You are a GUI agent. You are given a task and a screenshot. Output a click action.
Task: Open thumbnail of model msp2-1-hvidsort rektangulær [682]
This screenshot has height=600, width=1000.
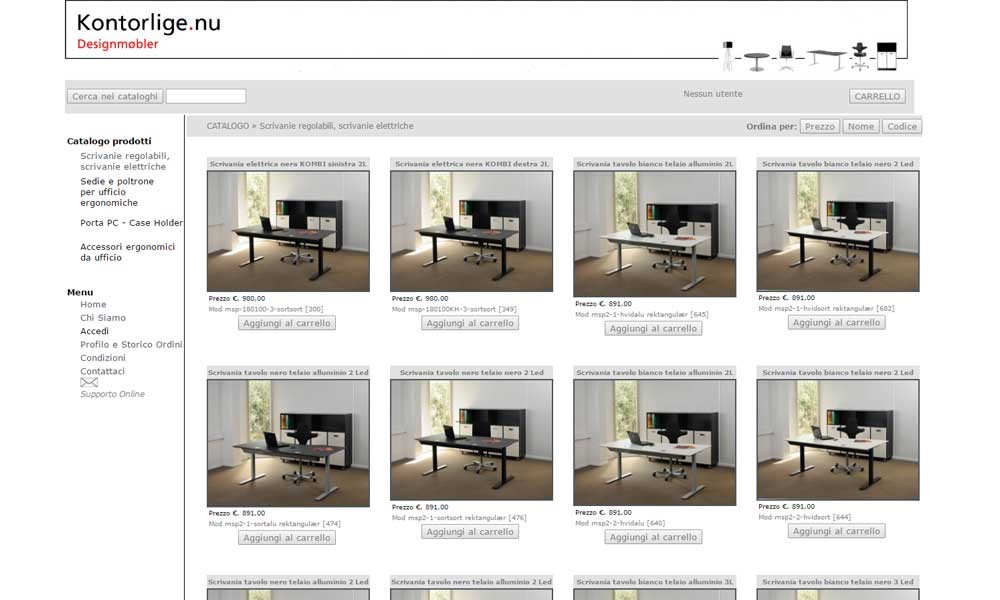[x=838, y=231]
